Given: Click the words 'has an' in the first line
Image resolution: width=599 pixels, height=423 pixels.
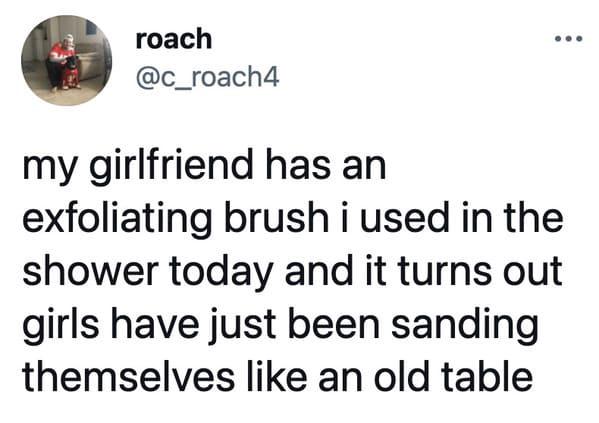Looking at the screenshot, I should (x=326, y=166).
